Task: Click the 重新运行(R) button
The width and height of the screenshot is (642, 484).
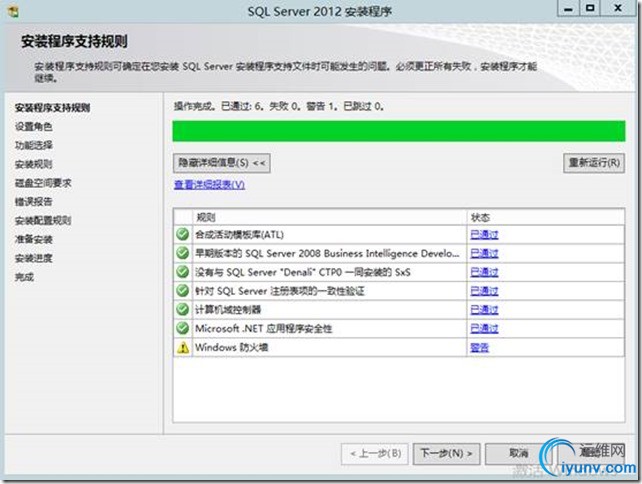Action: (x=594, y=163)
